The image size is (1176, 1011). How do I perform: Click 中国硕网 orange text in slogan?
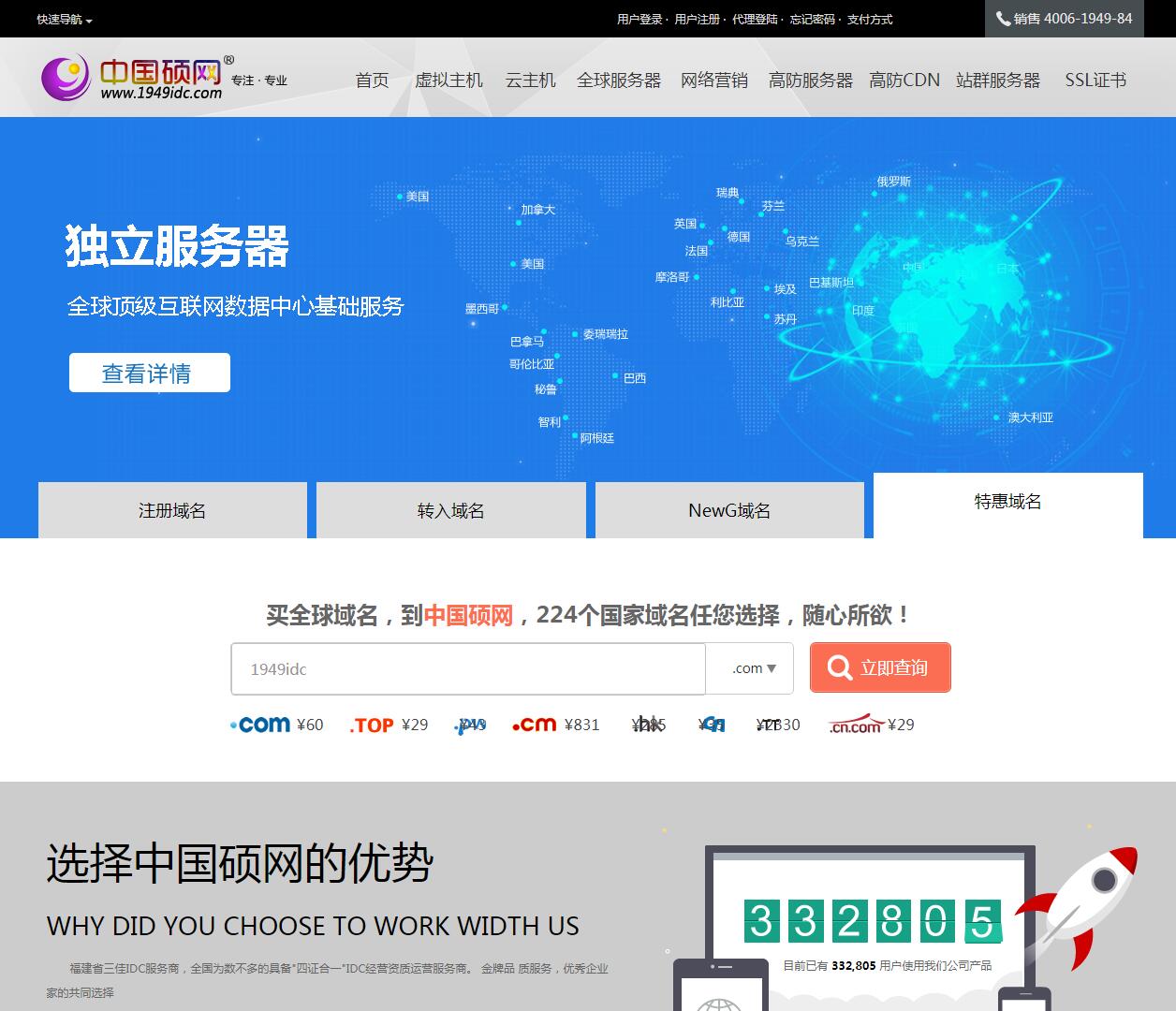coord(468,615)
